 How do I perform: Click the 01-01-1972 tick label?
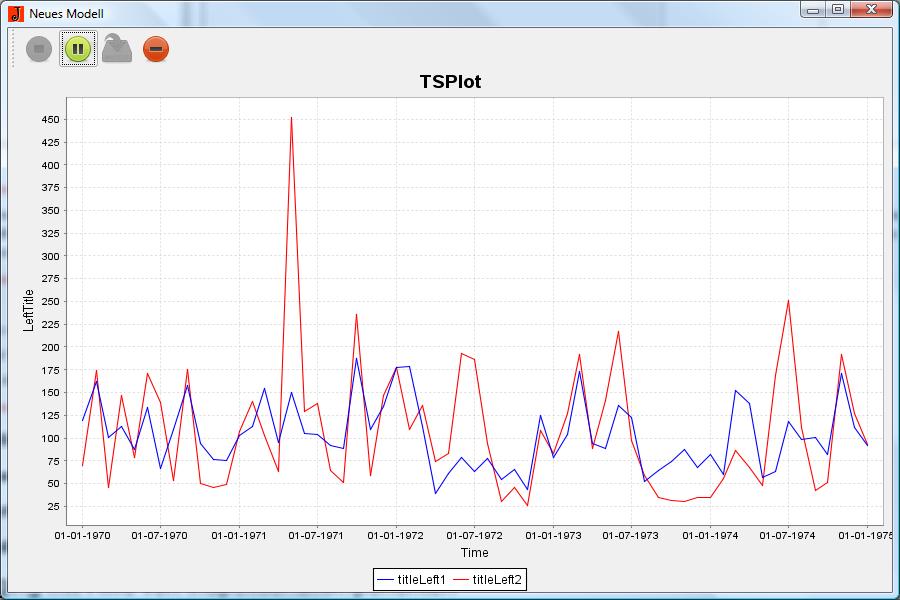click(396, 536)
